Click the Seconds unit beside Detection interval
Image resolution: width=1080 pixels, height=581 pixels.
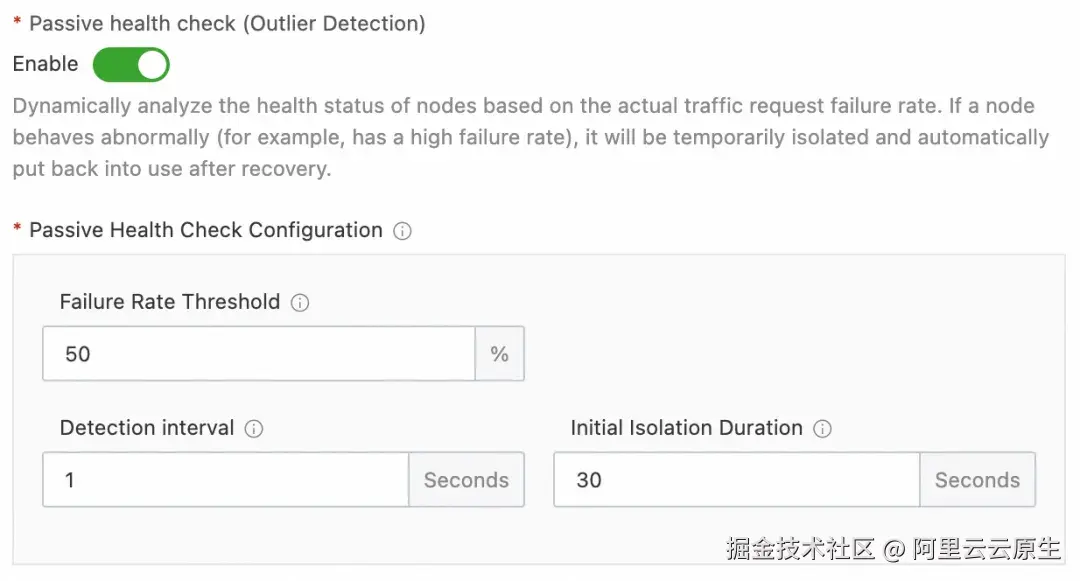tap(466, 480)
